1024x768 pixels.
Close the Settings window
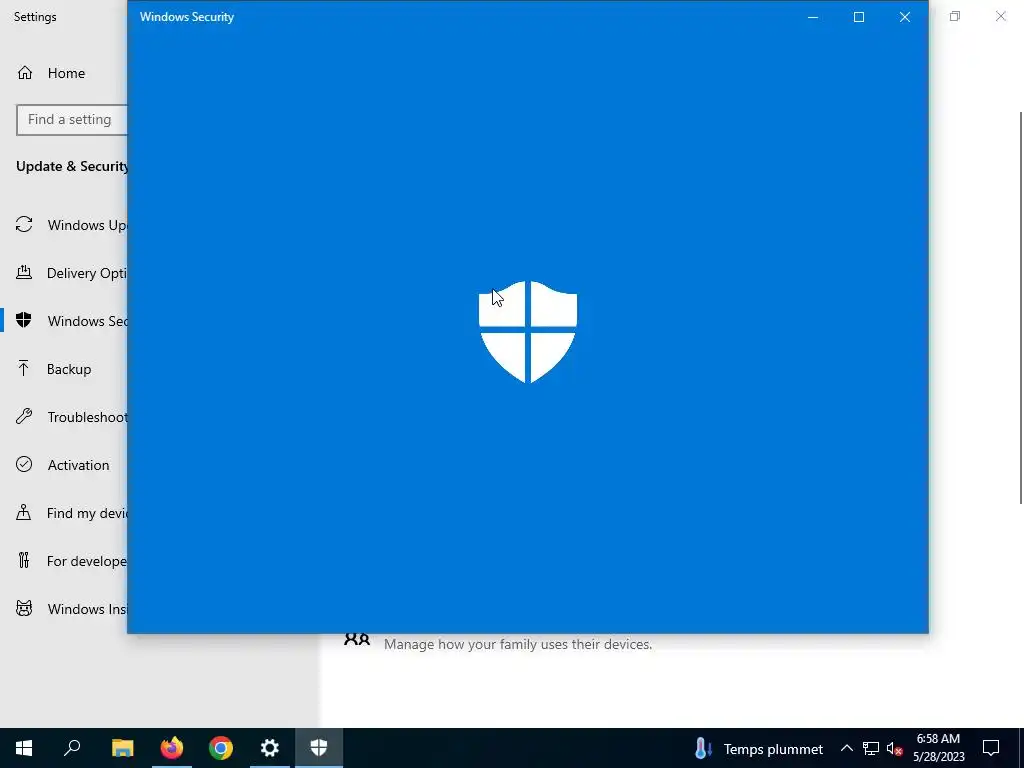[1000, 16]
